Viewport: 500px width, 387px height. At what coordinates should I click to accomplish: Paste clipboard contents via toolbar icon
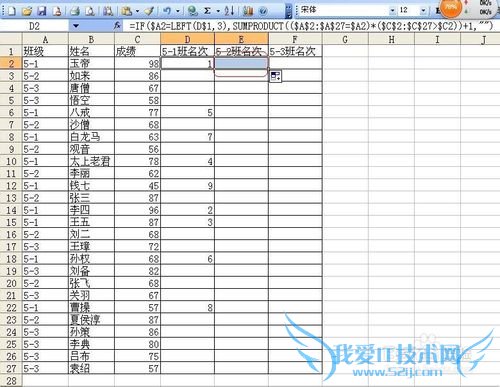pos(127,11)
